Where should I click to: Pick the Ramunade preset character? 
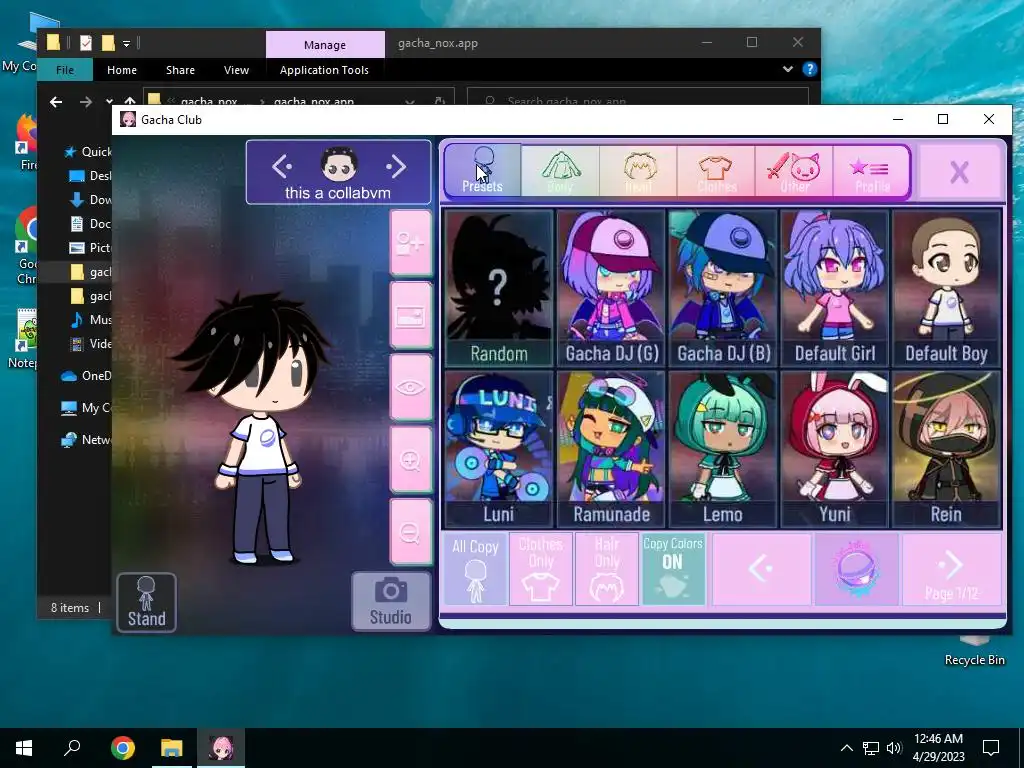tap(611, 449)
